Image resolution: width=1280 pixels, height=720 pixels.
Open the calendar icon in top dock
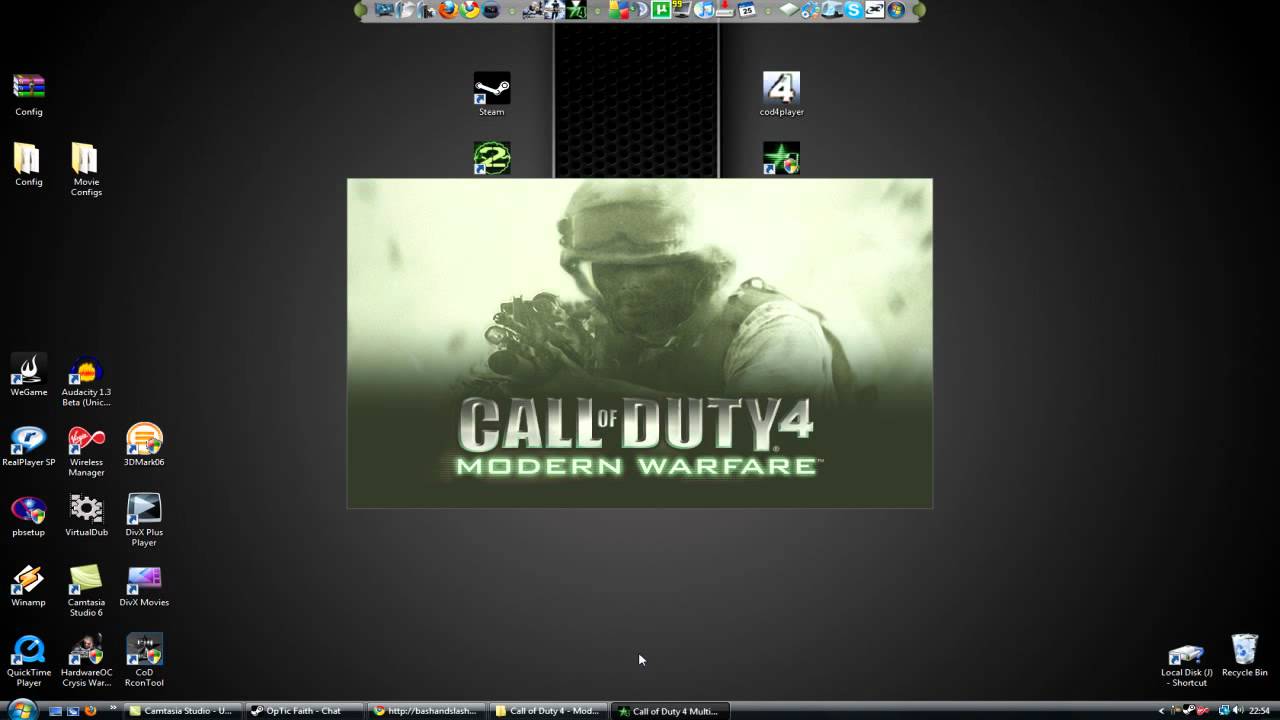[747, 10]
